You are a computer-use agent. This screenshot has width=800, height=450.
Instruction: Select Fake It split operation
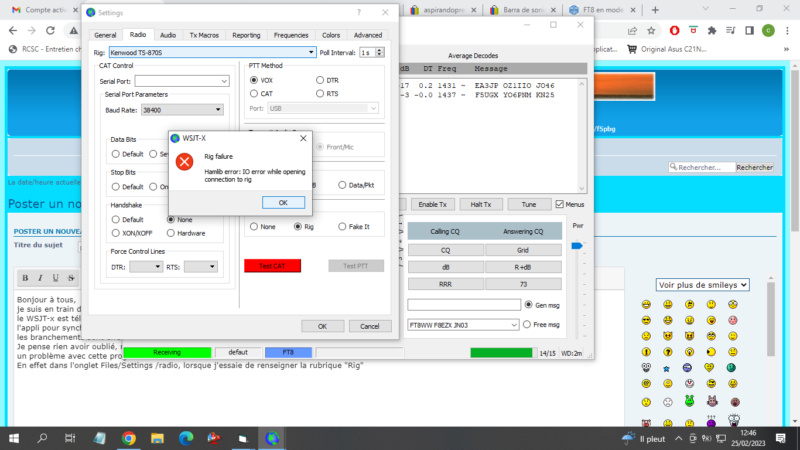(x=342, y=227)
